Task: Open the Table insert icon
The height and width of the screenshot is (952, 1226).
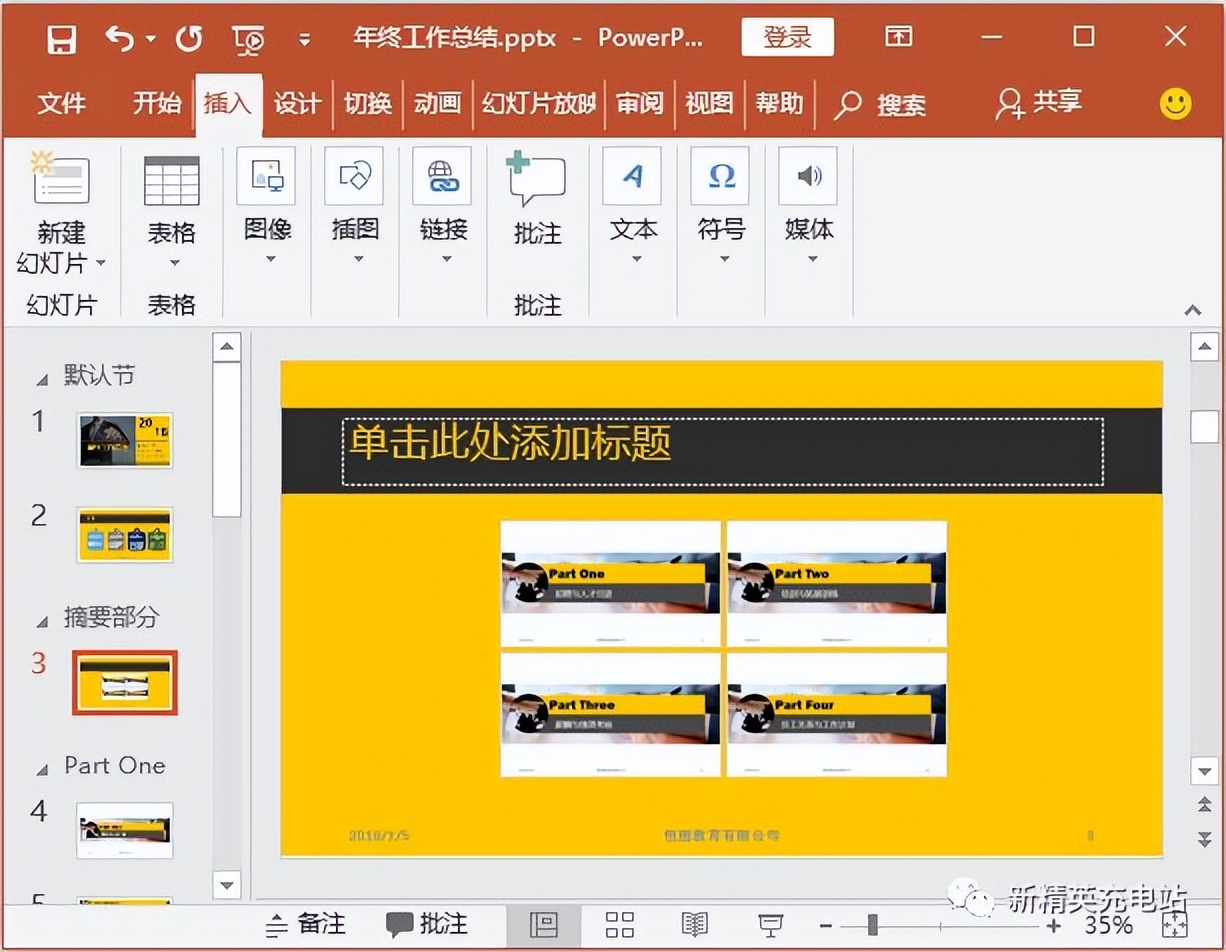Action: [172, 181]
